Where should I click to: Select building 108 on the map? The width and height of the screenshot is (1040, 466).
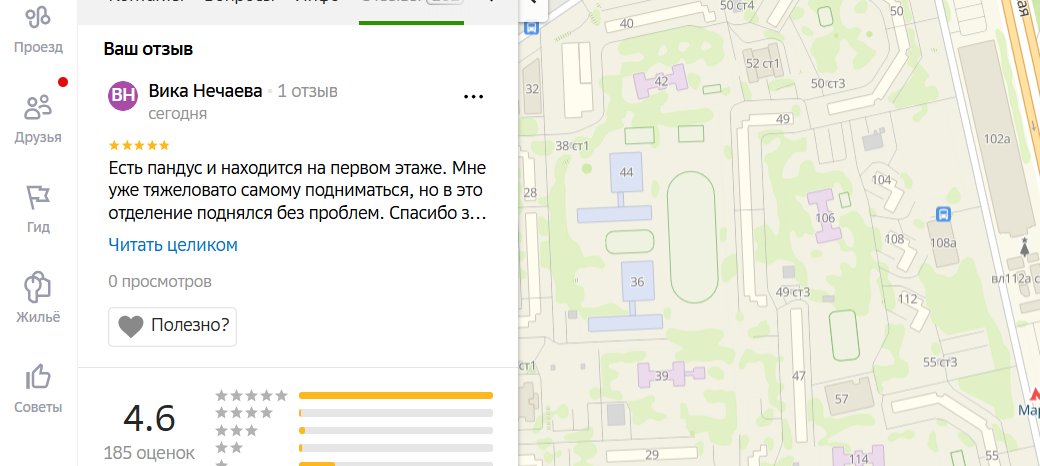(895, 239)
